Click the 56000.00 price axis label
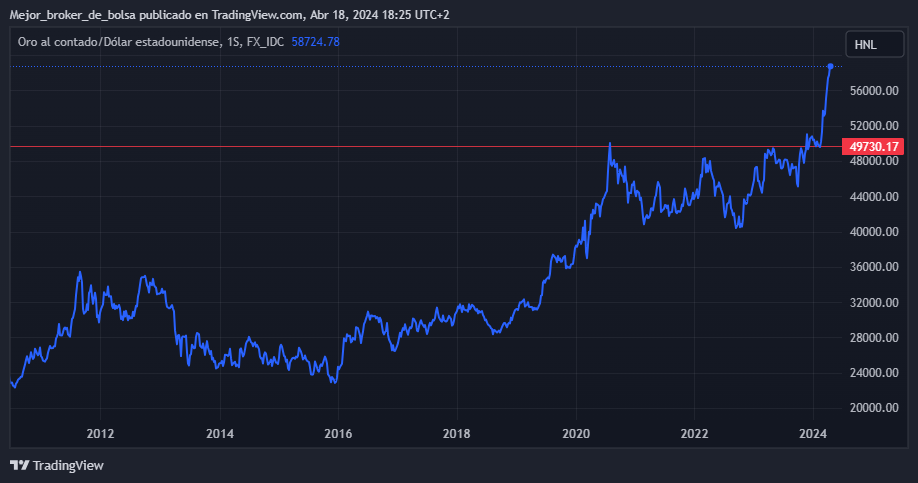Image resolution: width=918 pixels, height=483 pixels. [874, 91]
